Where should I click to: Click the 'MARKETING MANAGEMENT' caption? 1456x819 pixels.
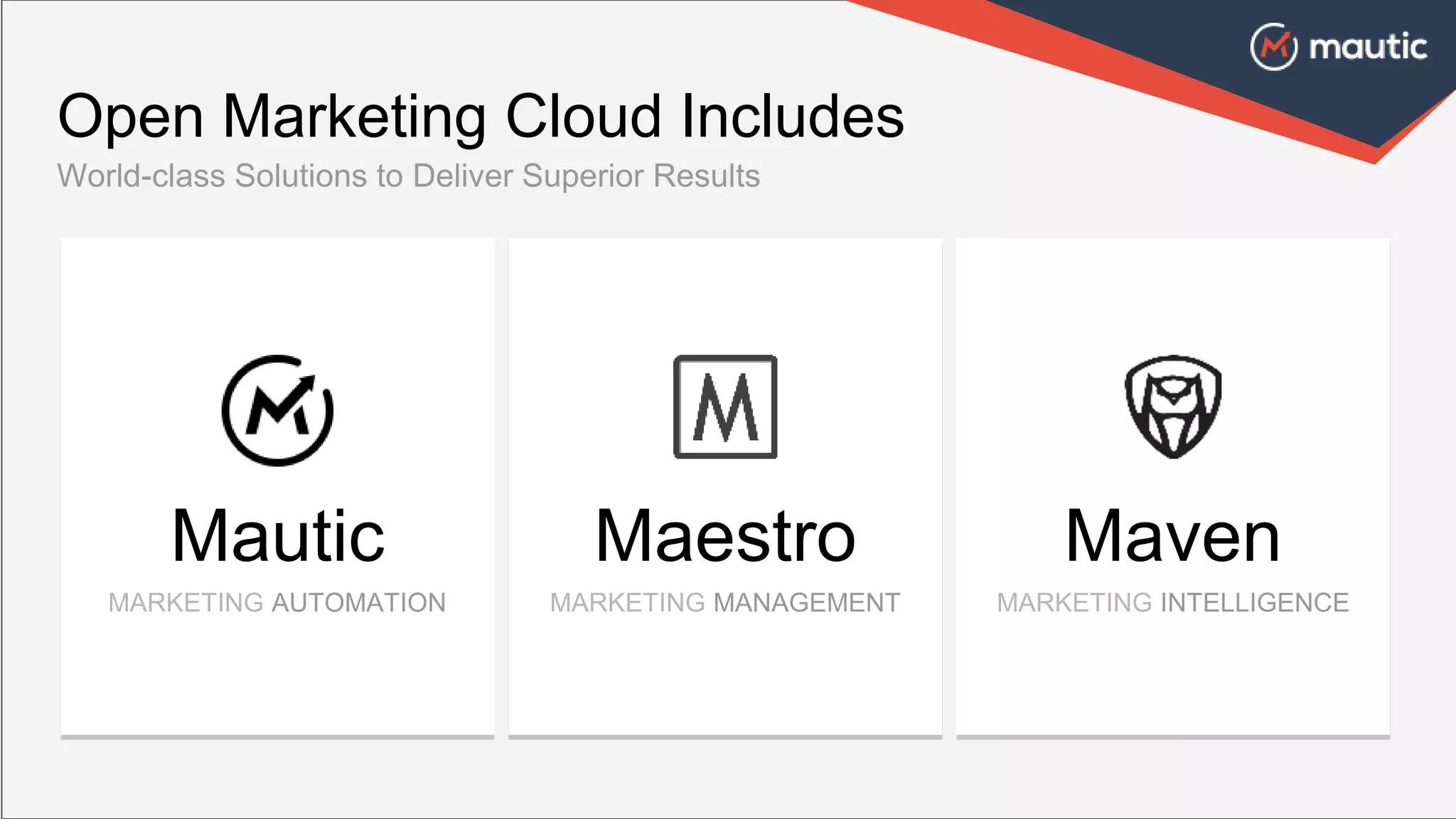point(725,603)
